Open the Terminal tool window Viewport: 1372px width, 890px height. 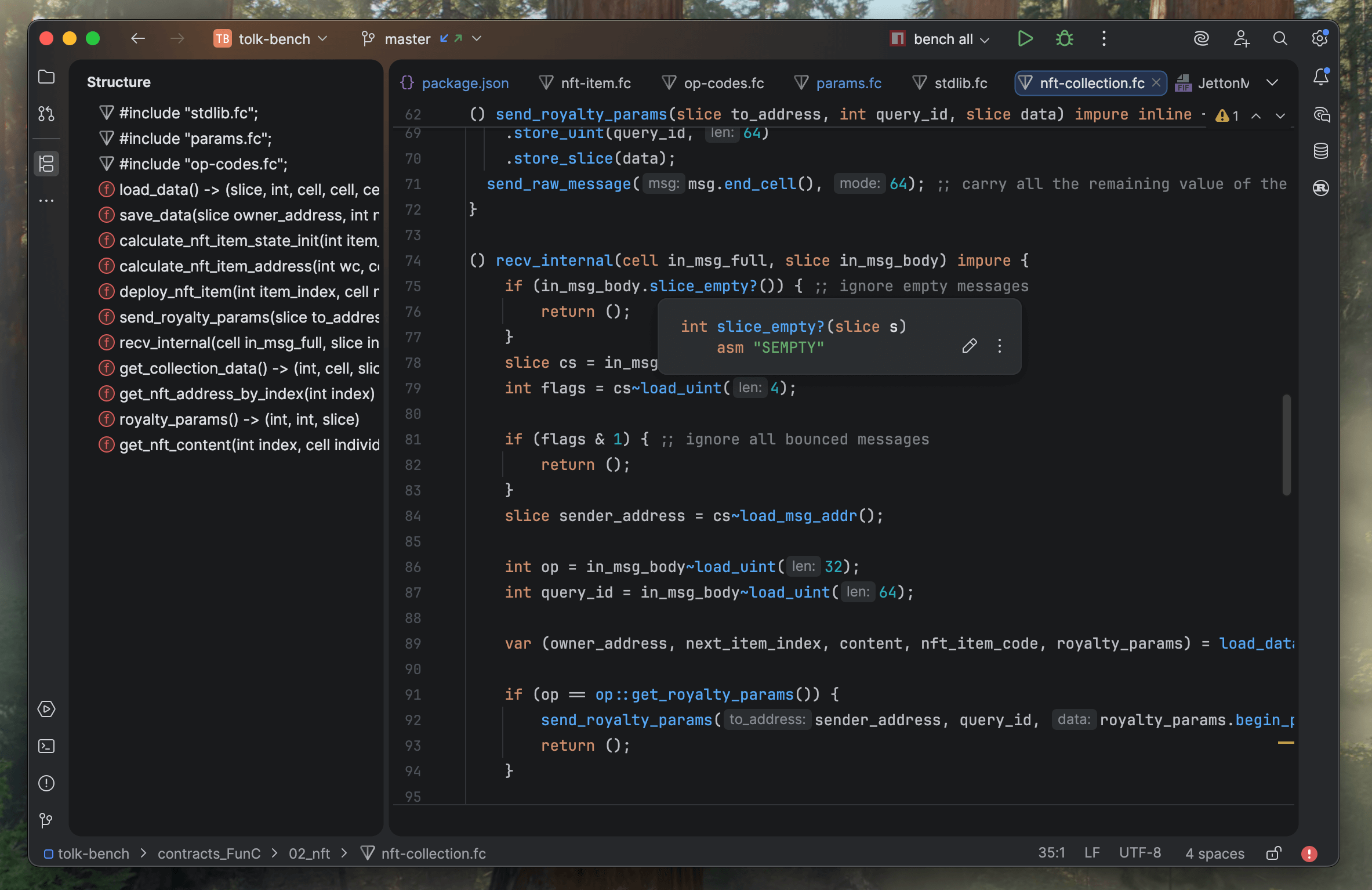tap(46, 746)
